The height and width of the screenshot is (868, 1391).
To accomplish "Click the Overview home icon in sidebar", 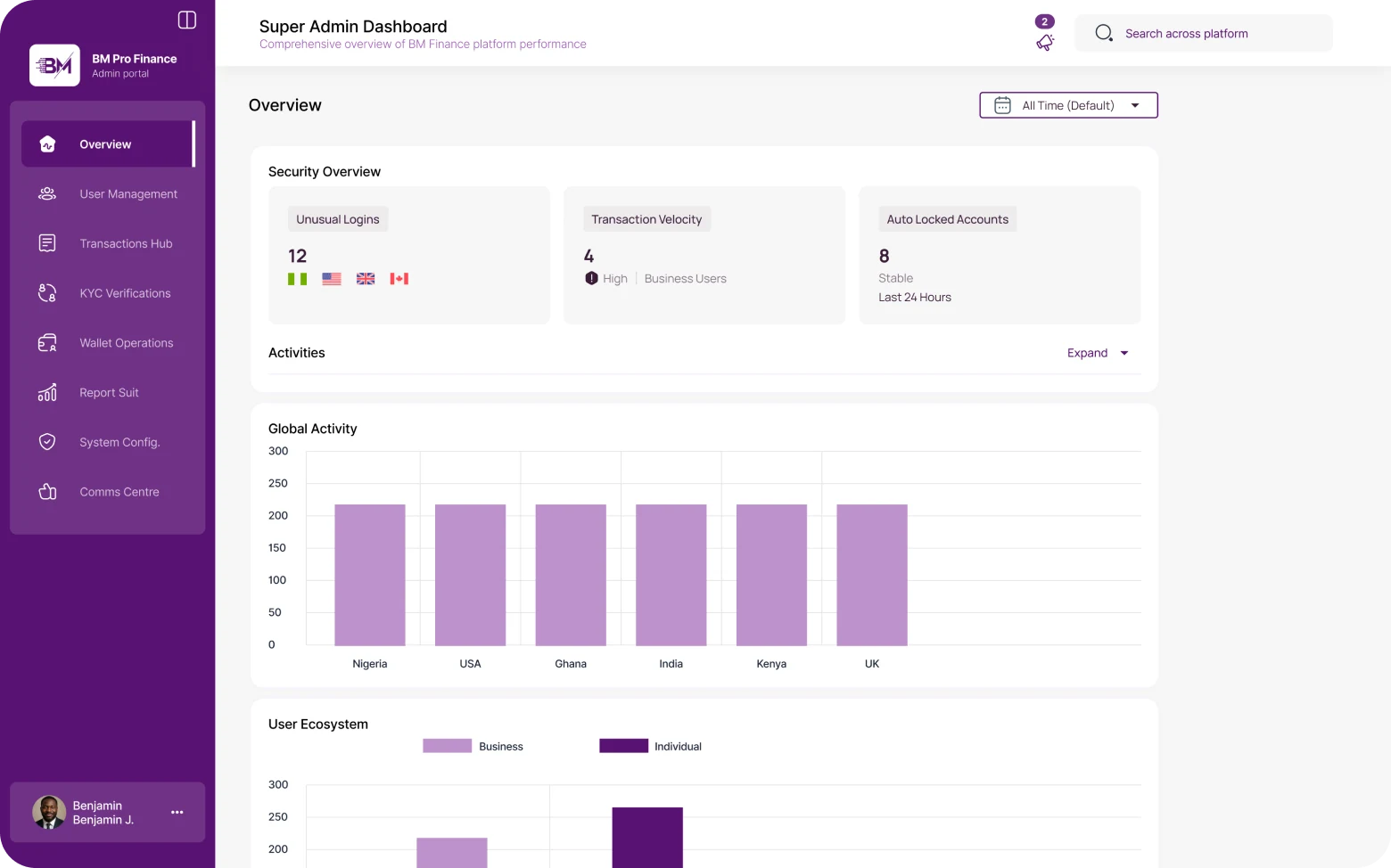I will 48,143.
